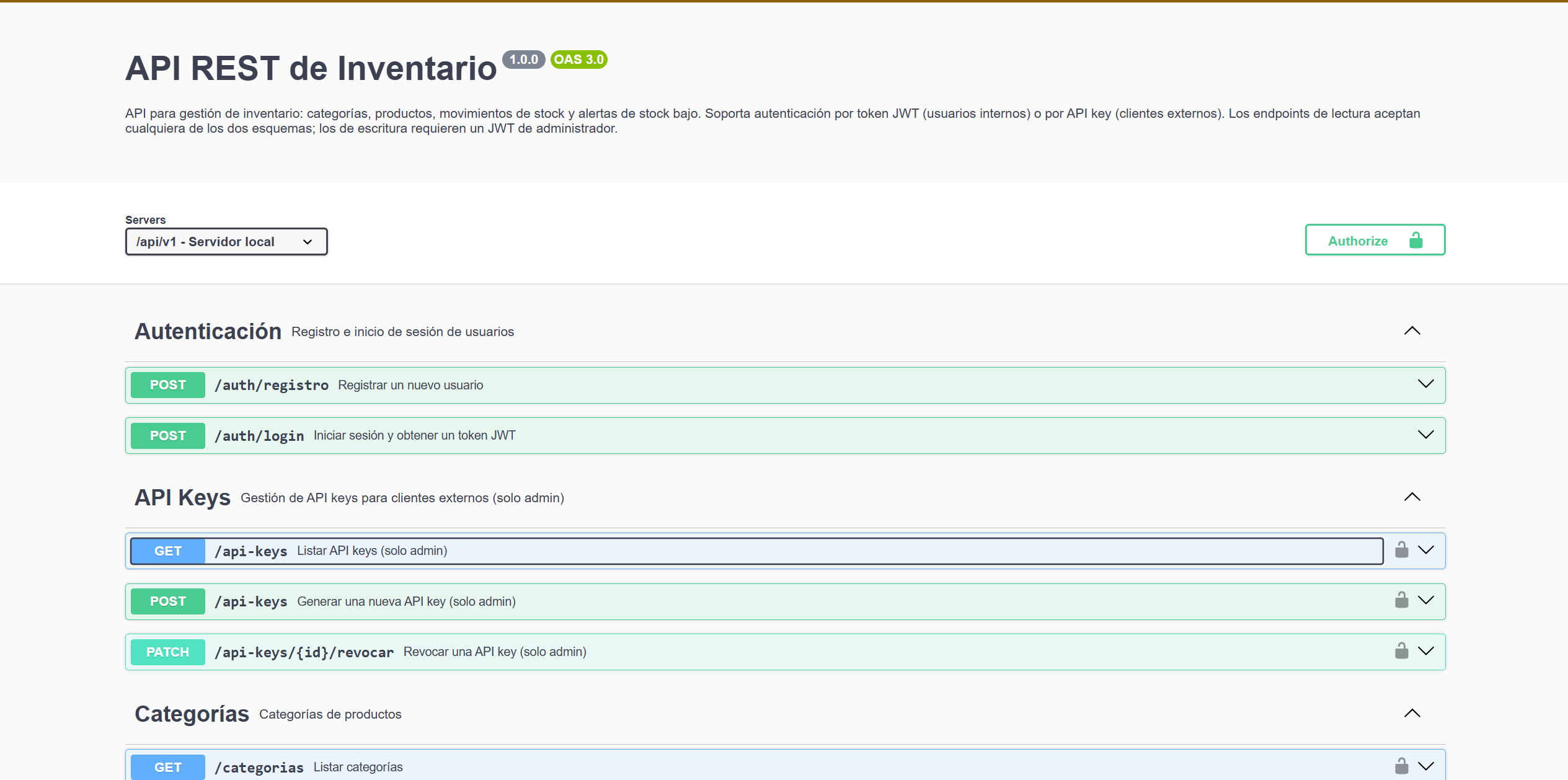Screen dimensions: 1568x780
Task: Click the API Keys tag heading
Action: tap(182, 498)
